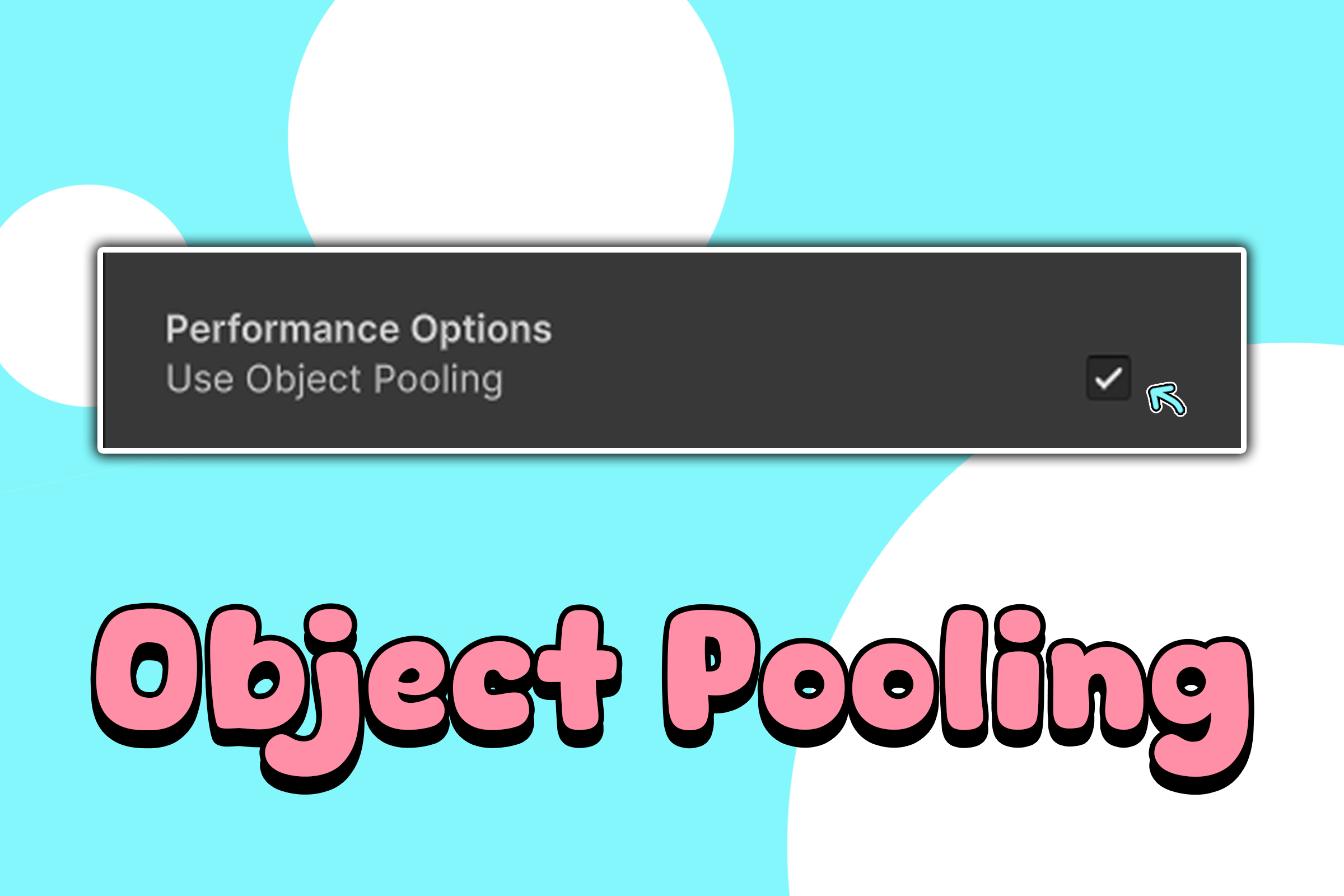Click the gray word Object in the panel
Screen dimensions: 1344x896
304,380
